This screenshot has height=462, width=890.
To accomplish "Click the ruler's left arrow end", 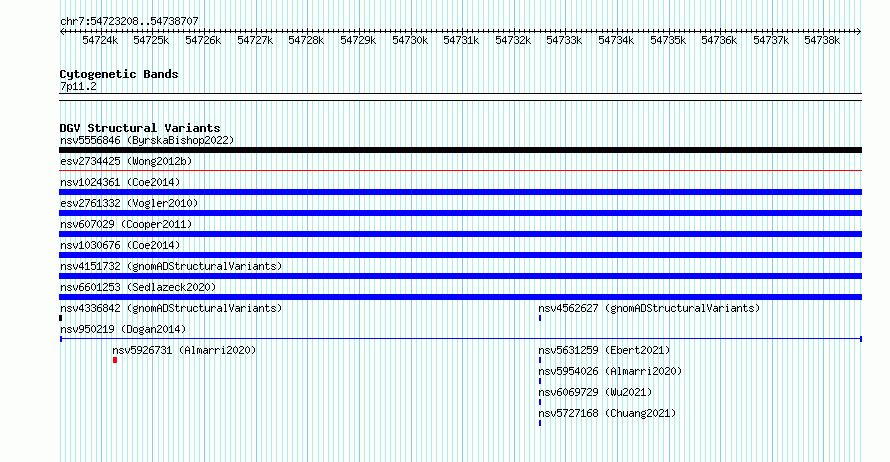I will pyautogui.click(x=62, y=32).
